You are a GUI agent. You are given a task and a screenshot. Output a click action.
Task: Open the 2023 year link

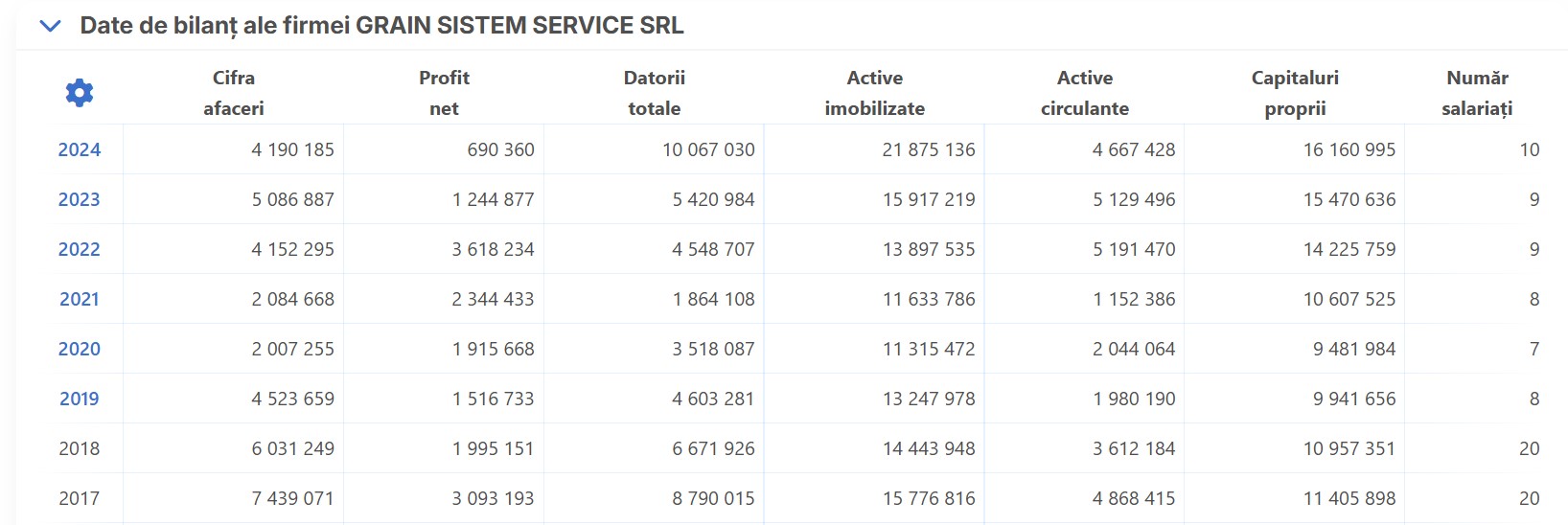[80, 199]
